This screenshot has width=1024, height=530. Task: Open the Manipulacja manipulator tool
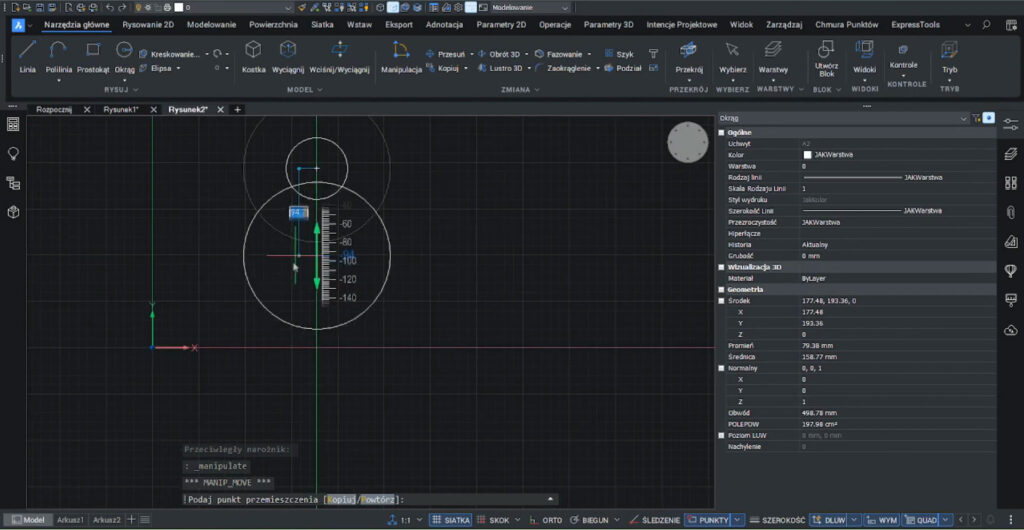click(x=402, y=57)
